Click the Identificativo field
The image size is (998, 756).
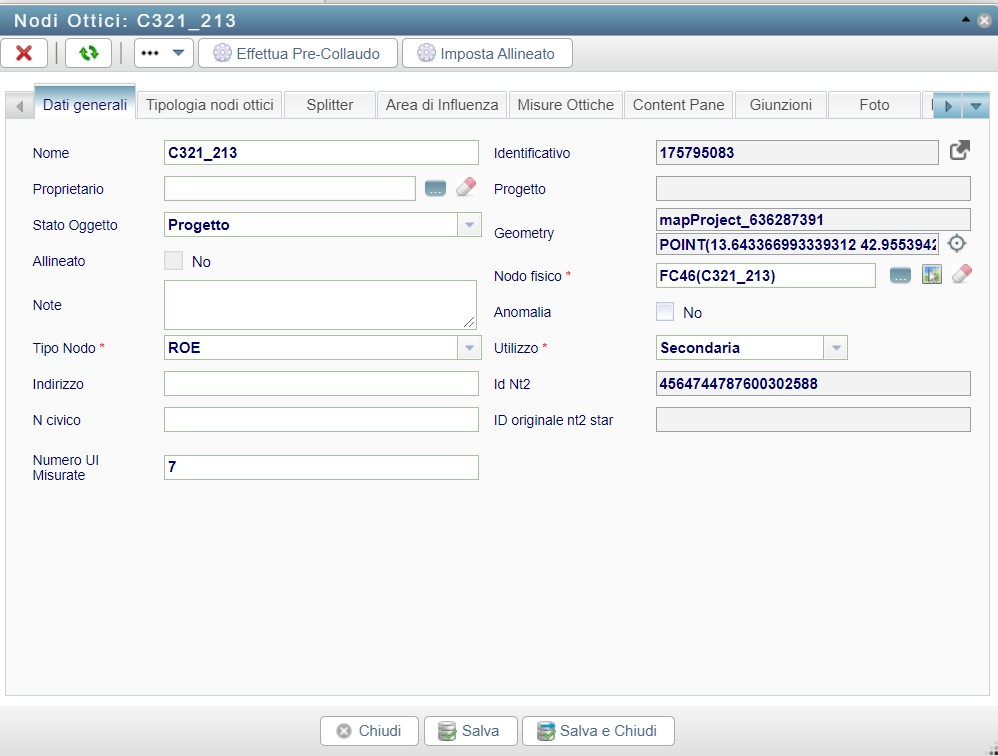tap(797, 153)
